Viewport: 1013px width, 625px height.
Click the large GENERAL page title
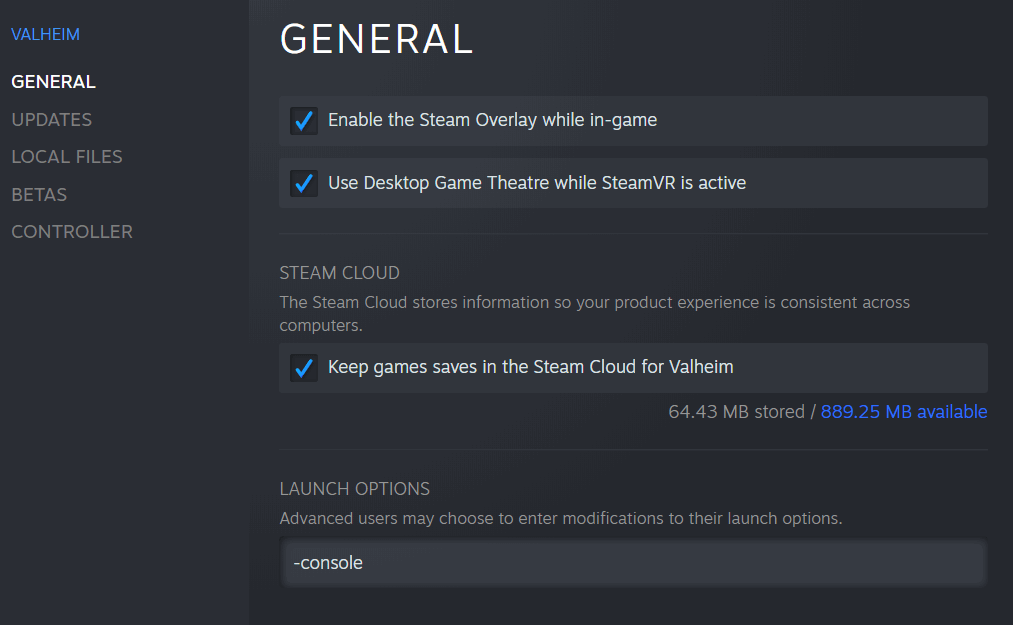point(376,40)
